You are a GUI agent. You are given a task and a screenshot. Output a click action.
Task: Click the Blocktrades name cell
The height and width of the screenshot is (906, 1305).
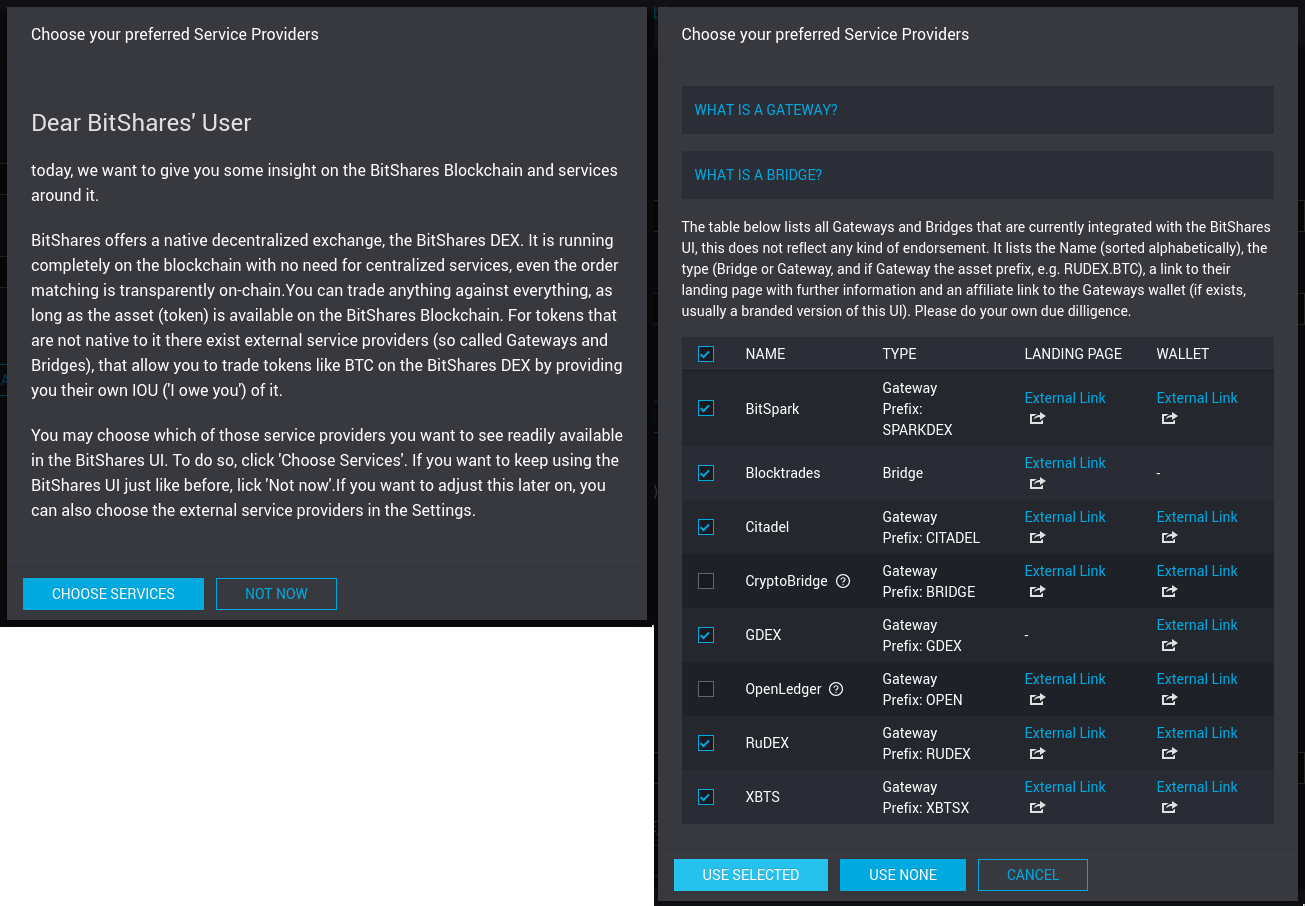[x=783, y=473]
